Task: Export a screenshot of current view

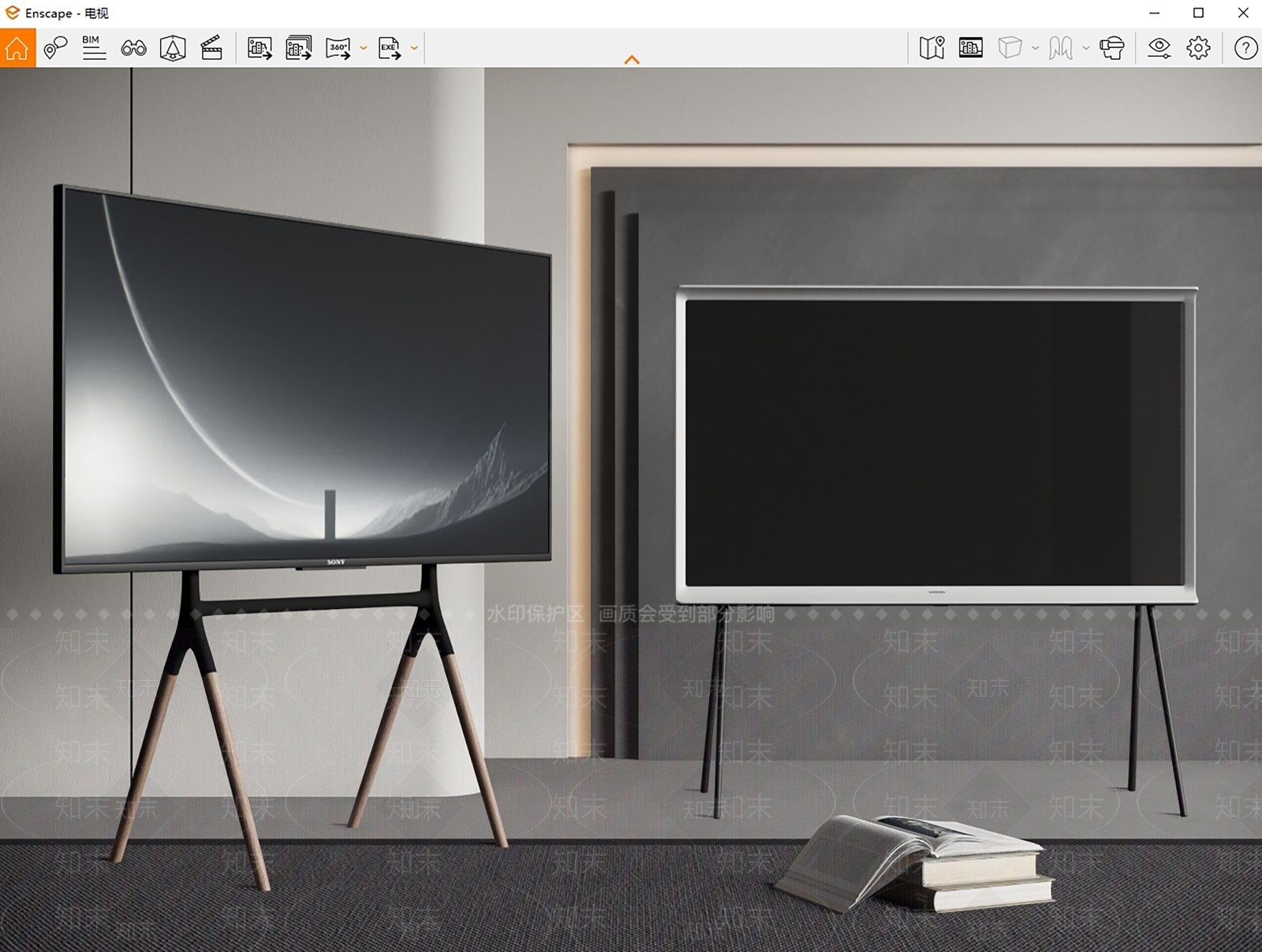Action: tap(259, 48)
